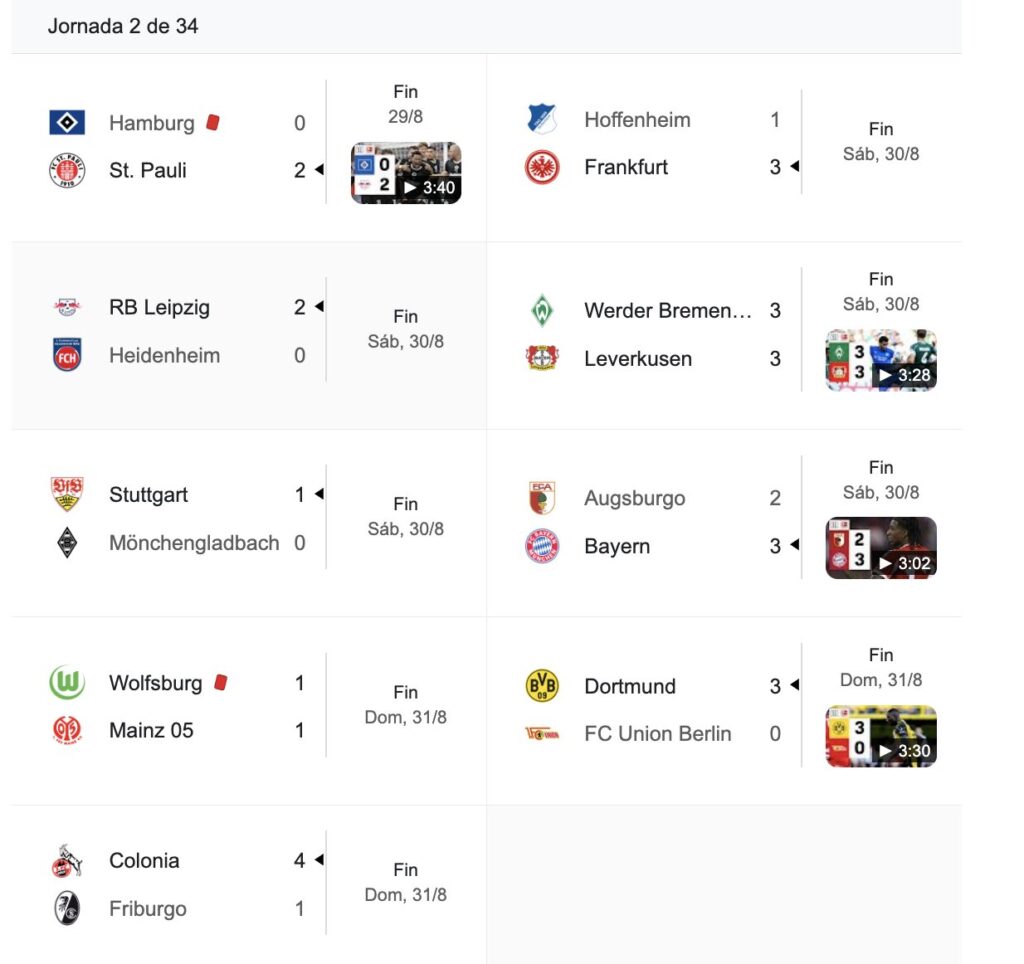
Task: Click the Jornada 2 de 34 header
Action: click(123, 27)
